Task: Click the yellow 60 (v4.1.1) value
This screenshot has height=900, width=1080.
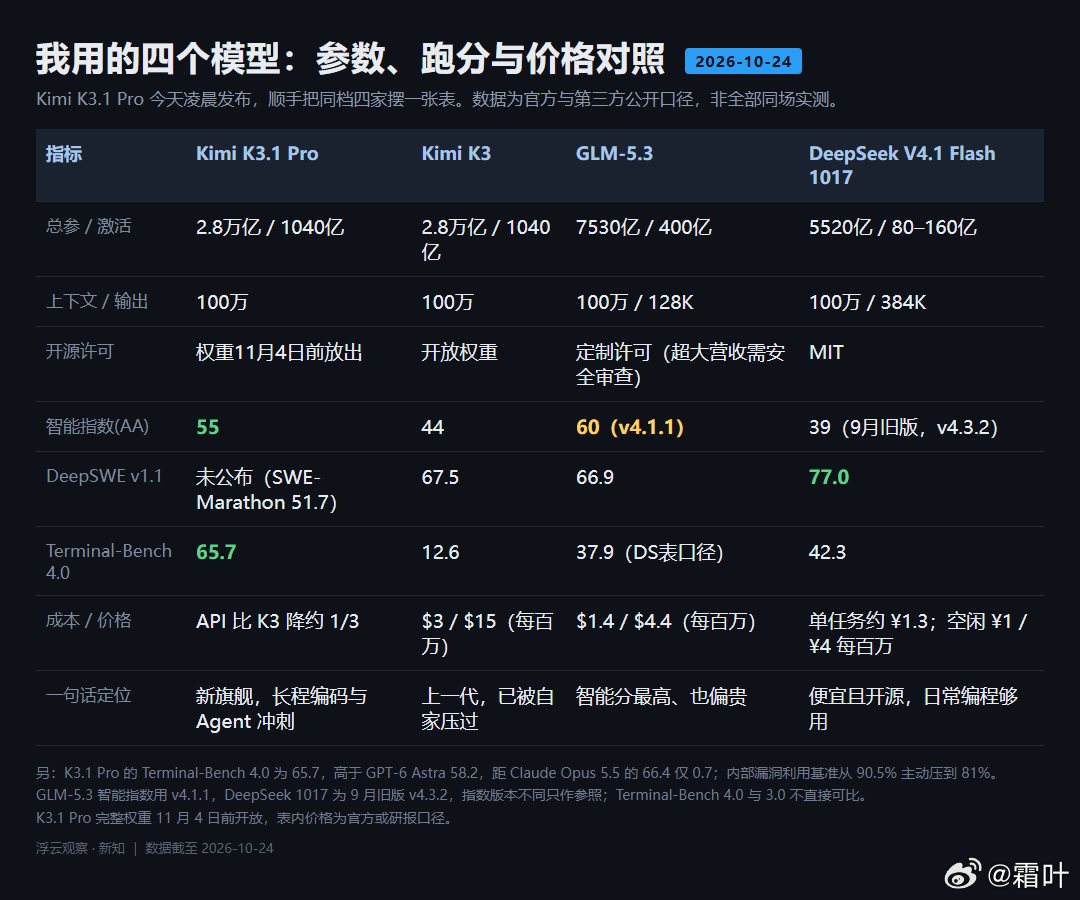Action: (x=630, y=427)
